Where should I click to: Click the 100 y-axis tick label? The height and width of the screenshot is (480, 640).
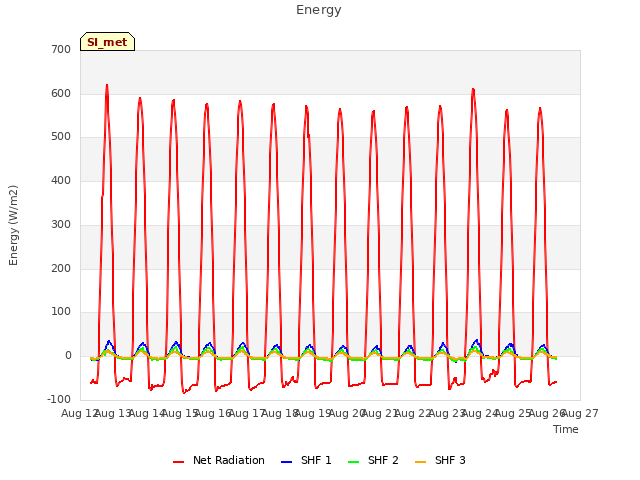(61, 312)
